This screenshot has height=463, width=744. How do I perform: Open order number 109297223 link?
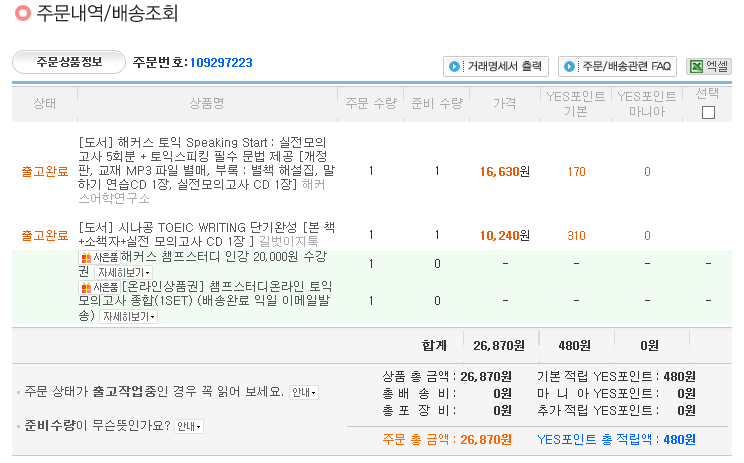pos(221,63)
